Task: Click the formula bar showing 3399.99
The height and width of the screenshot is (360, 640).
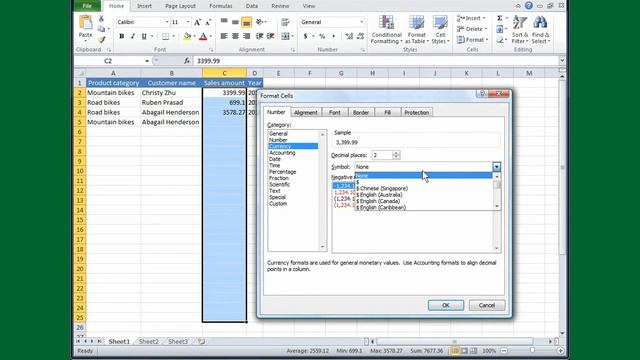Action: click(377, 61)
